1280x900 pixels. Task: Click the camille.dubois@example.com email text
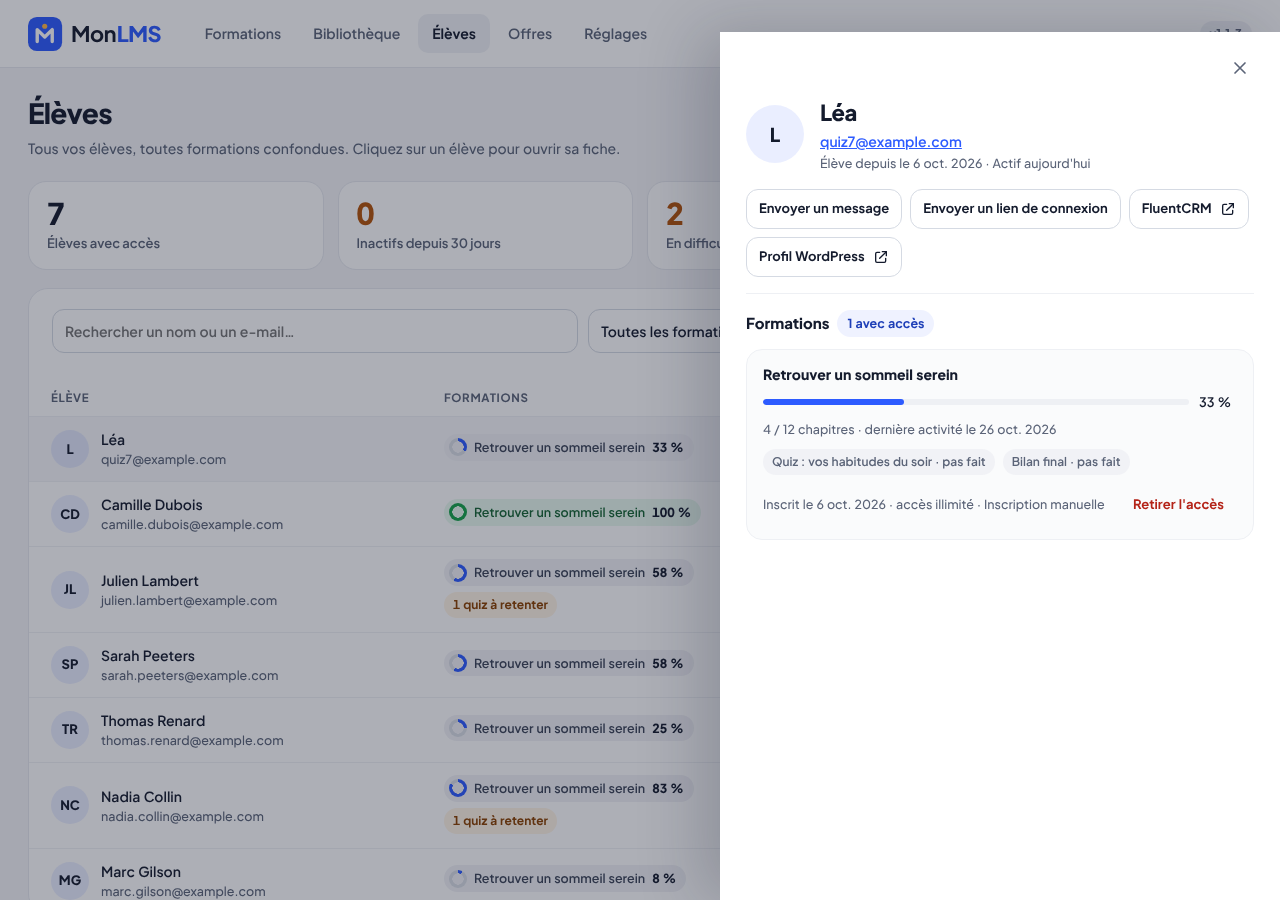(192, 525)
